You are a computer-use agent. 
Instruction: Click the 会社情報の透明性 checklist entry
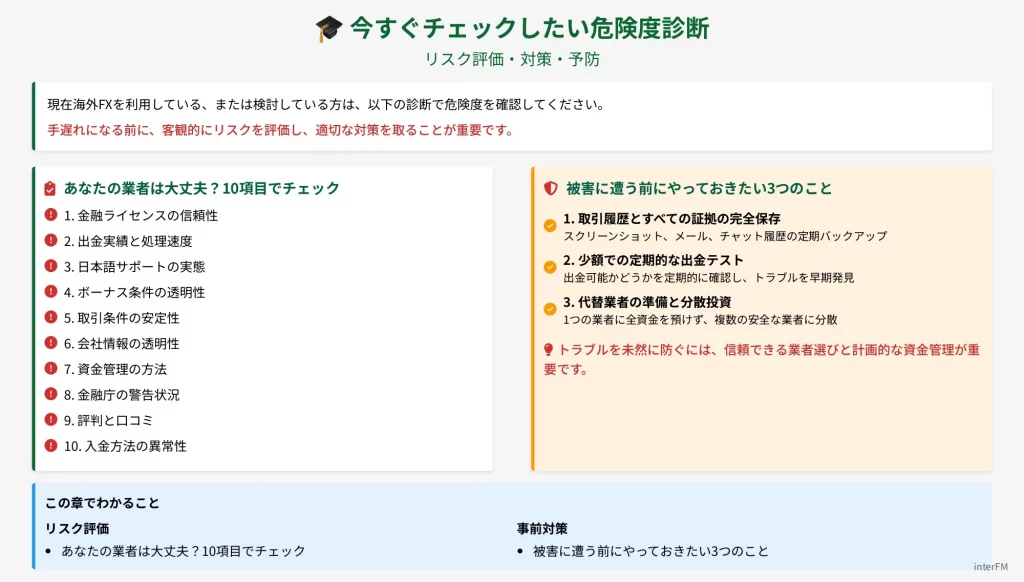(x=121, y=343)
